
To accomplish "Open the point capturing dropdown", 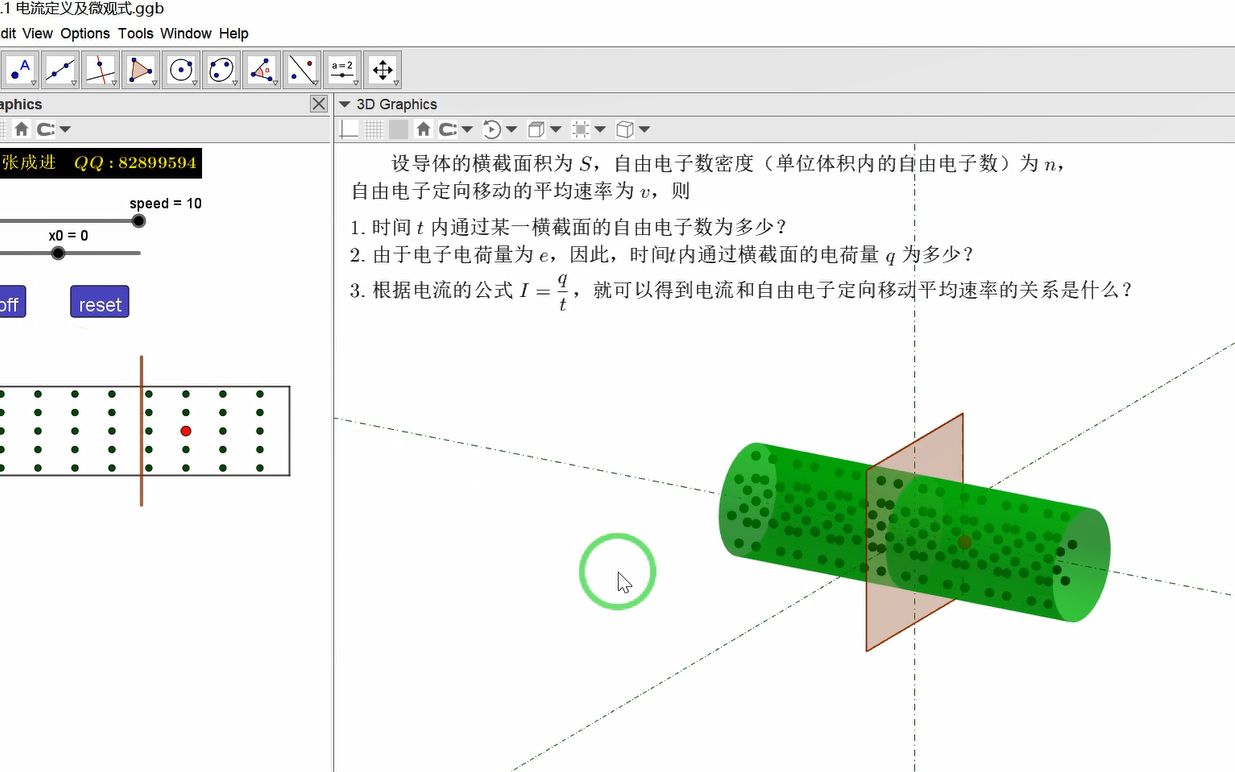I will [467, 130].
